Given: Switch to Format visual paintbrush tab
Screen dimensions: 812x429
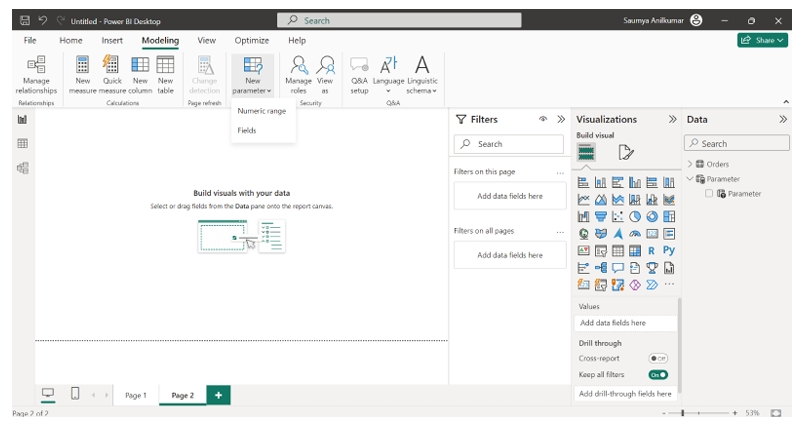Looking at the screenshot, I should 626,152.
